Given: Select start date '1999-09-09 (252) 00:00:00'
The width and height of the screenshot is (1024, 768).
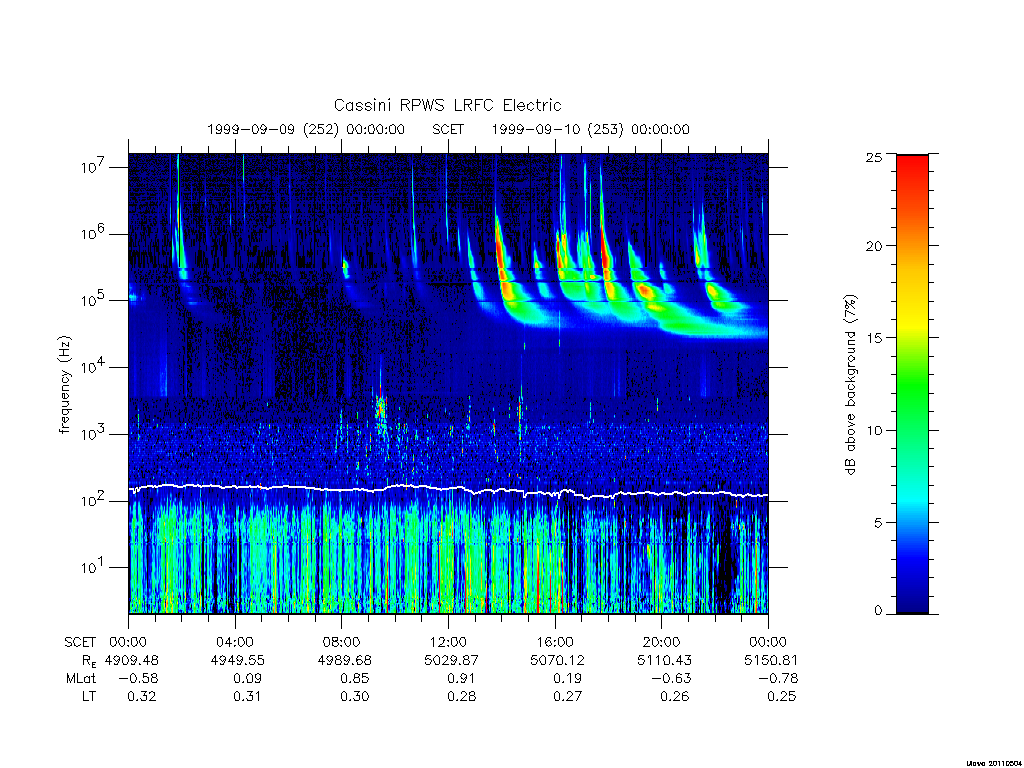Looking at the screenshot, I should [x=306, y=129].
